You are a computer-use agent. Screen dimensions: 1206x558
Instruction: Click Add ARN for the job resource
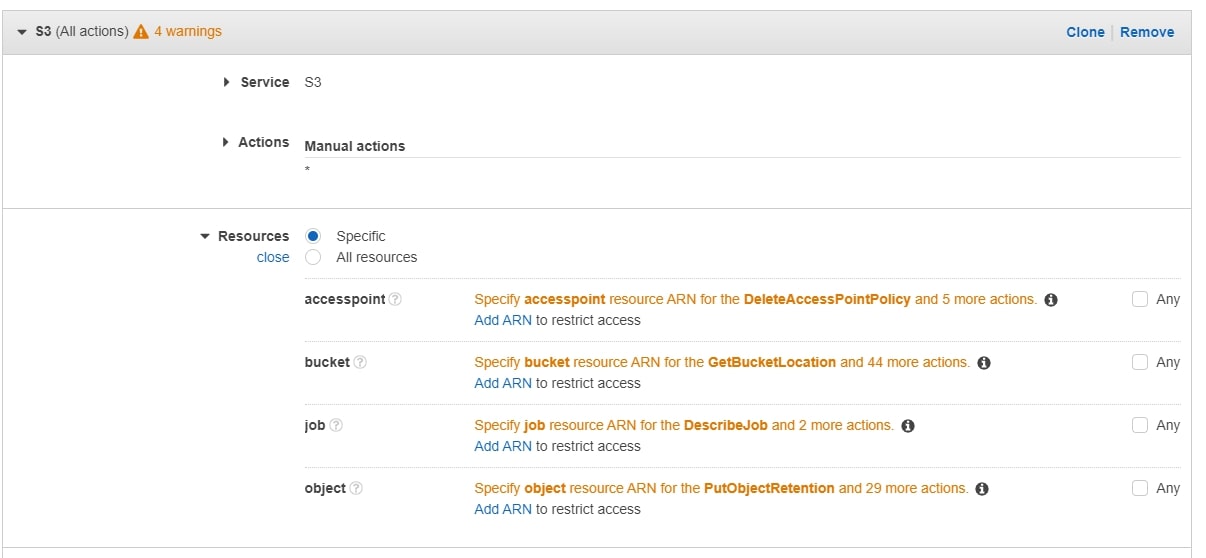[x=503, y=446]
